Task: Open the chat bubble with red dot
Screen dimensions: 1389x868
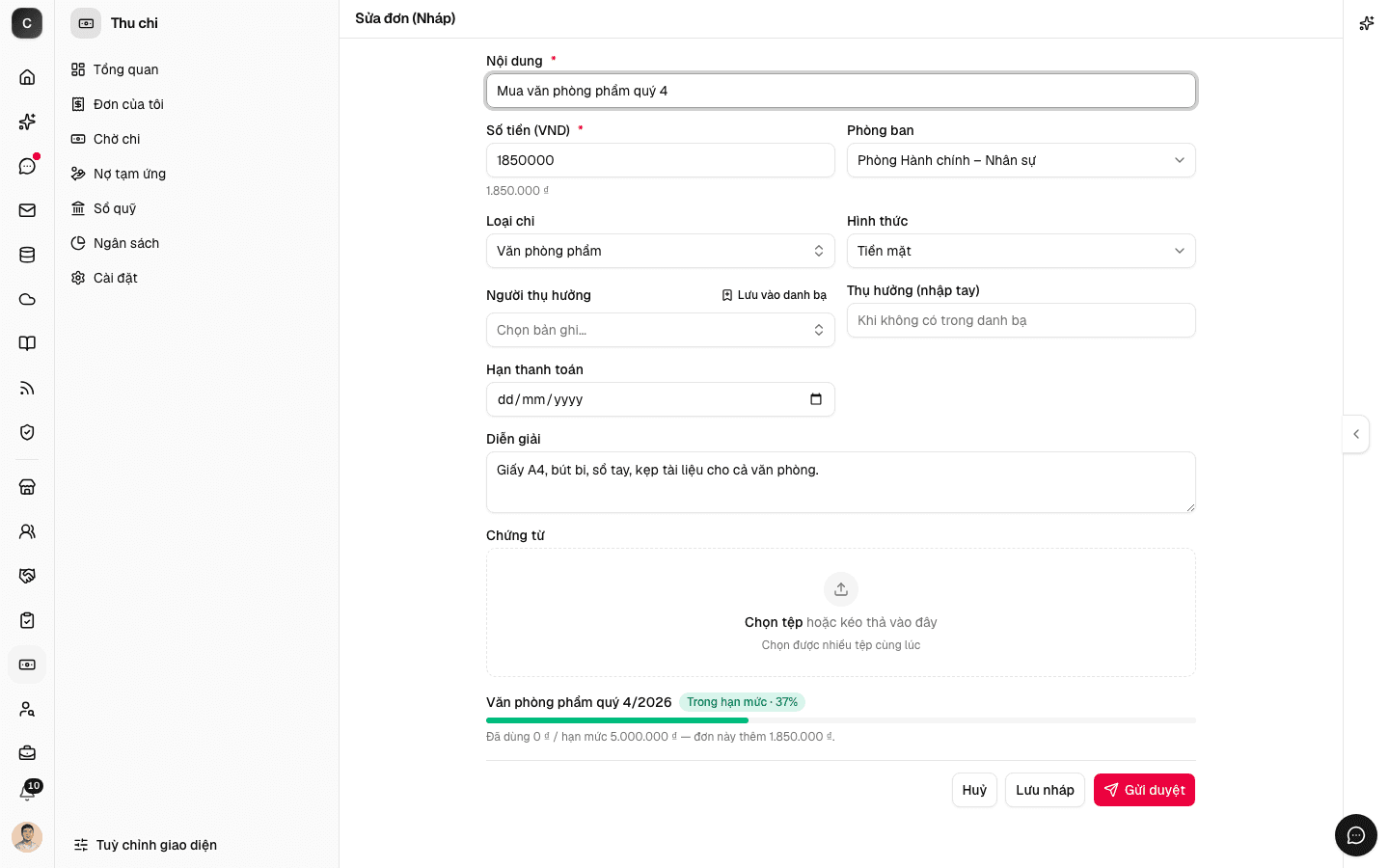Action: click(x=27, y=166)
